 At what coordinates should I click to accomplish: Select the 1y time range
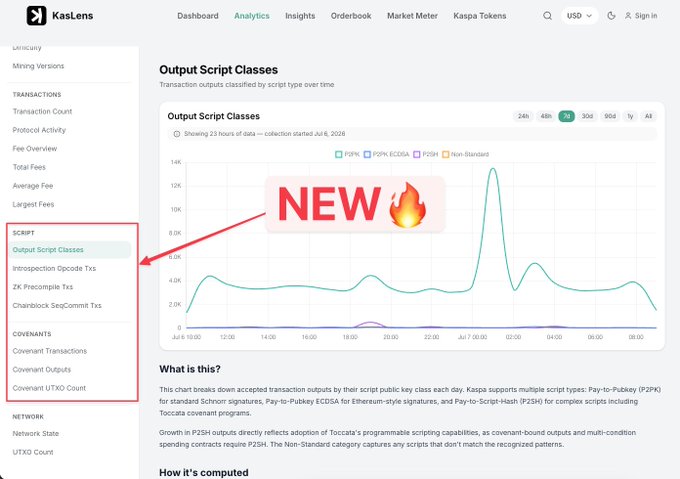630,116
